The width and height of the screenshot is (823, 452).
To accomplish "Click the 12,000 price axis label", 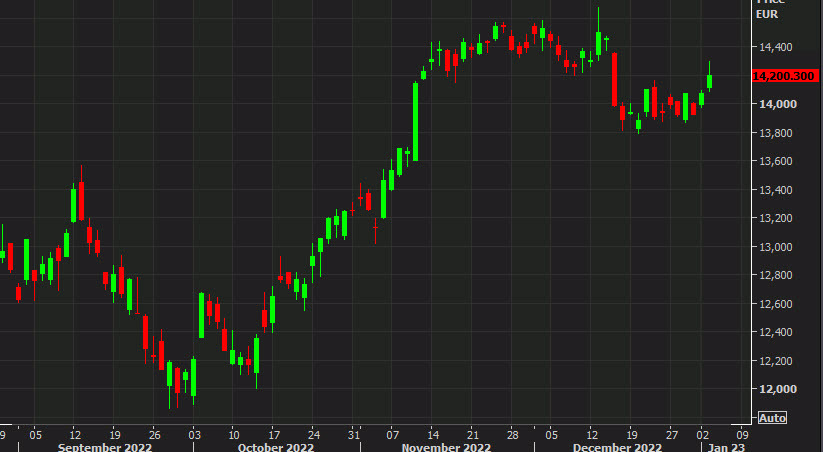I will tap(777, 389).
